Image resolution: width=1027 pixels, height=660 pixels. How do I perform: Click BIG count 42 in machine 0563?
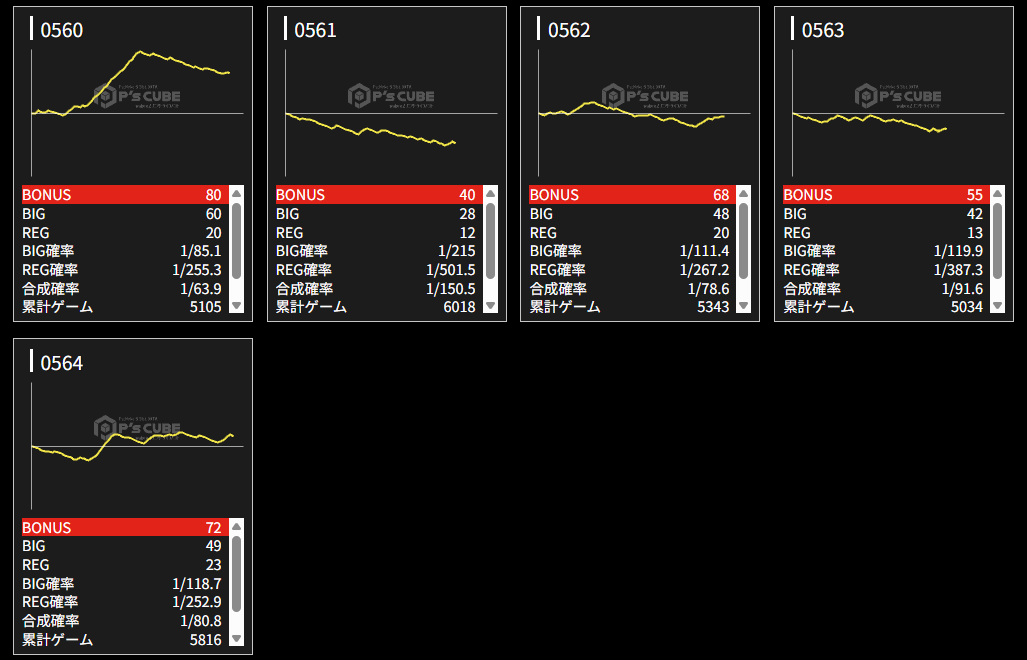tap(975, 214)
